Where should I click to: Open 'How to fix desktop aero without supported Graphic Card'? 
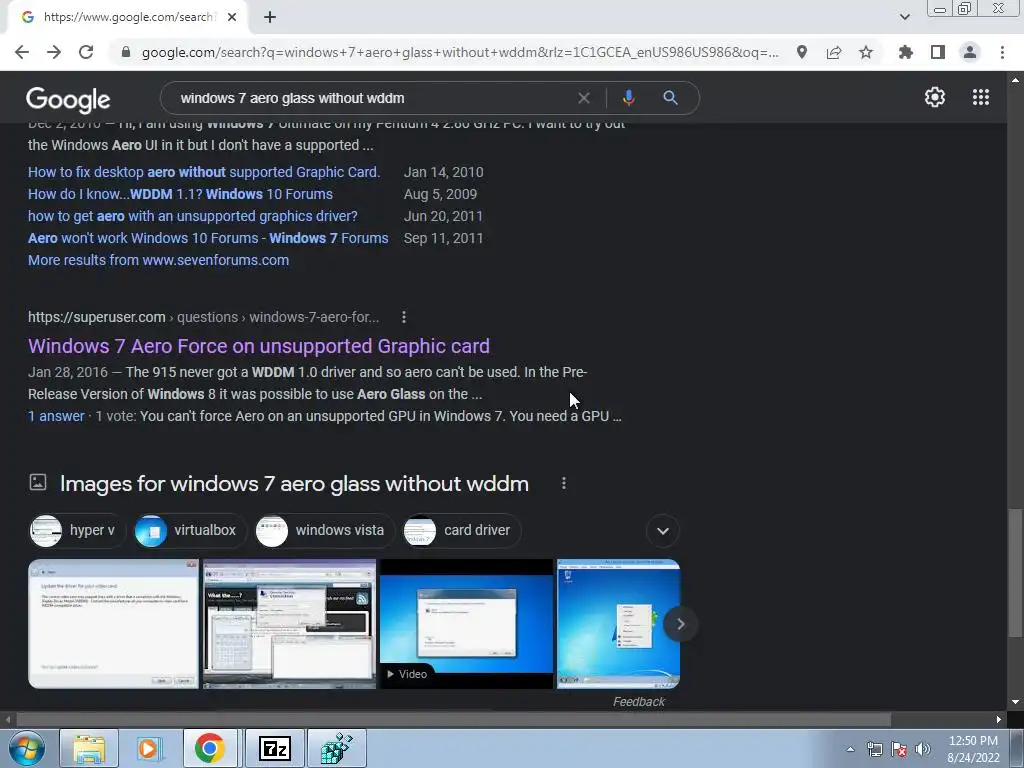coord(204,172)
